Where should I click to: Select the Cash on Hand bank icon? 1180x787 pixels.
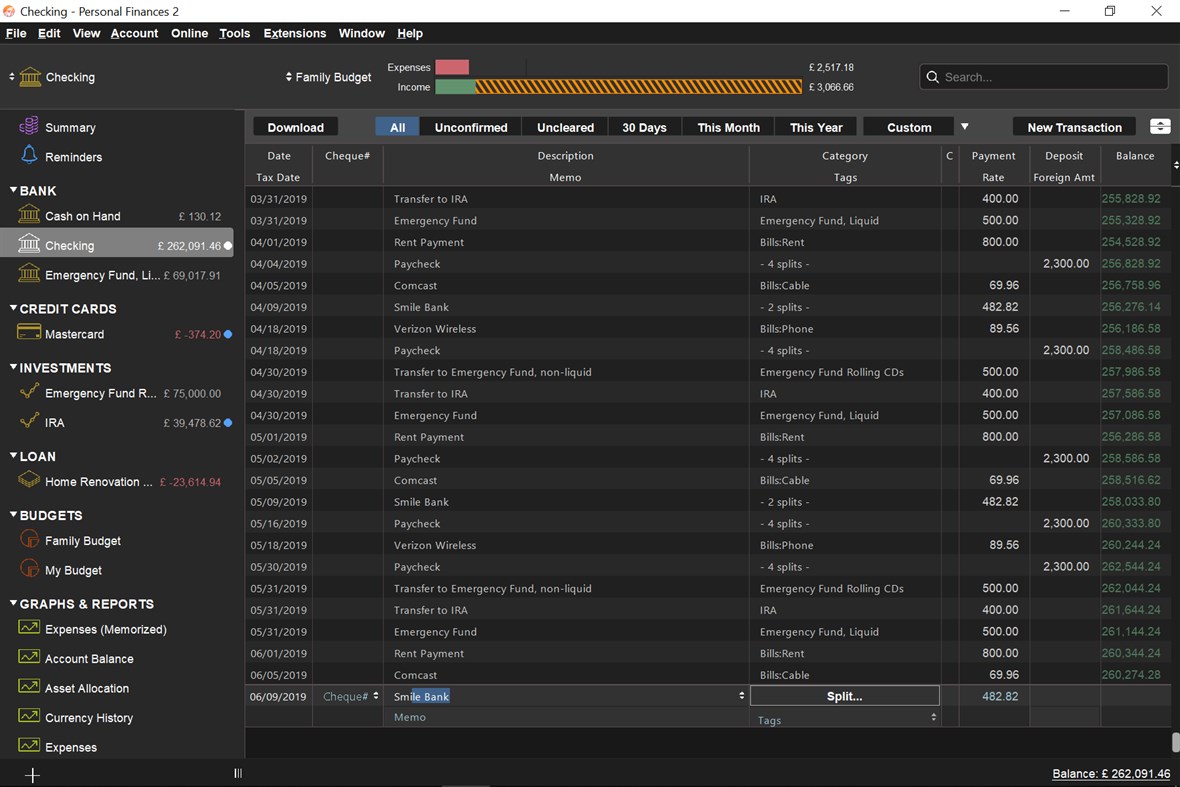coord(29,215)
